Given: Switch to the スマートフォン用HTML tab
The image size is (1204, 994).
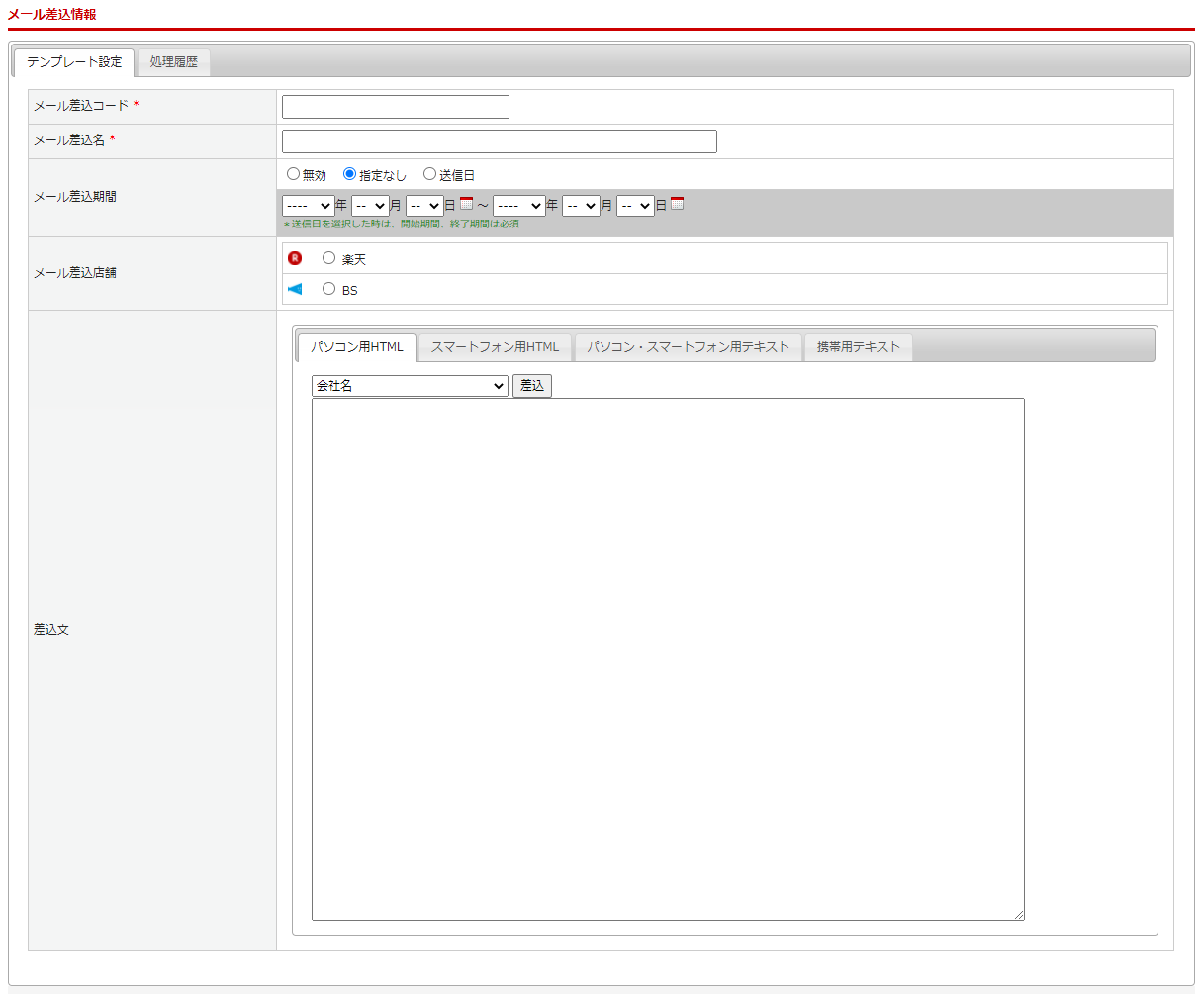Looking at the screenshot, I should [x=495, y=347].
